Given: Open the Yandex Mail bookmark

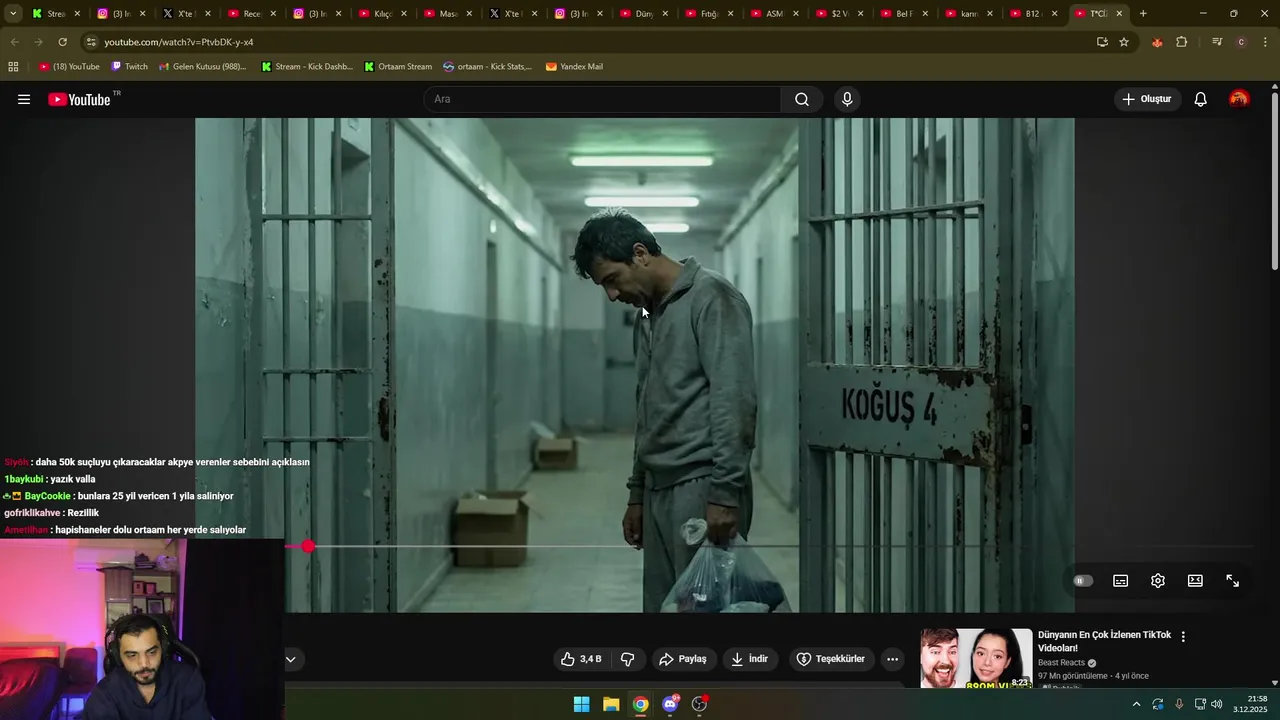Looking at the screenshot, I should 574,67.
